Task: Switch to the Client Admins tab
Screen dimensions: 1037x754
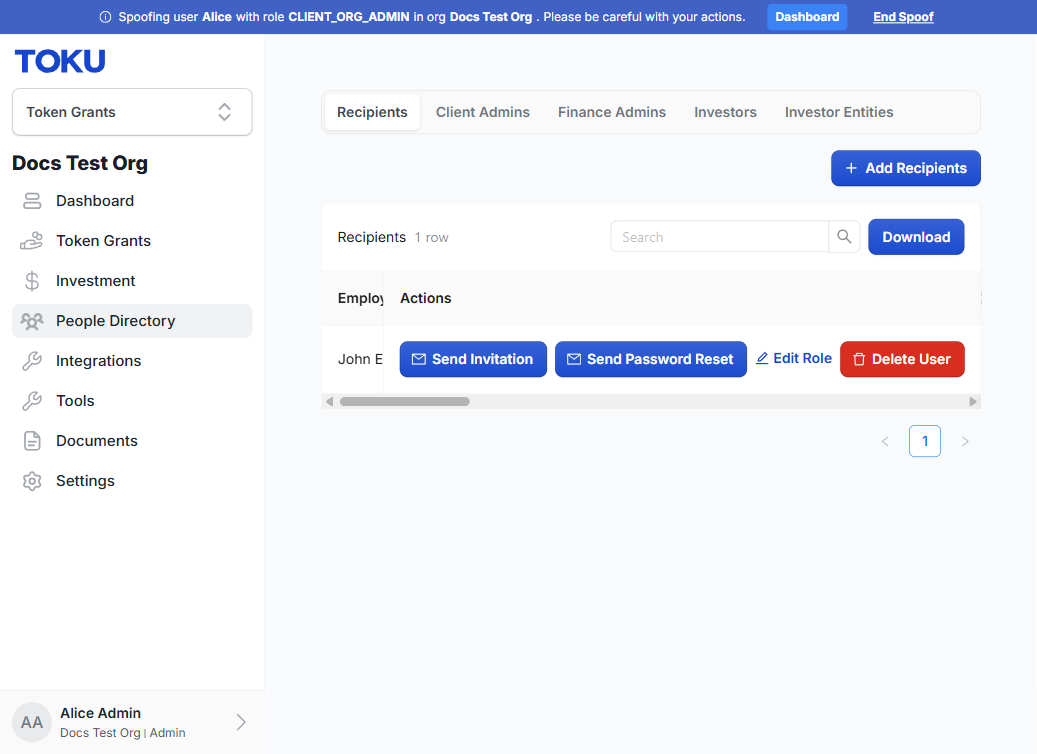Action: [x=483, y=112]
